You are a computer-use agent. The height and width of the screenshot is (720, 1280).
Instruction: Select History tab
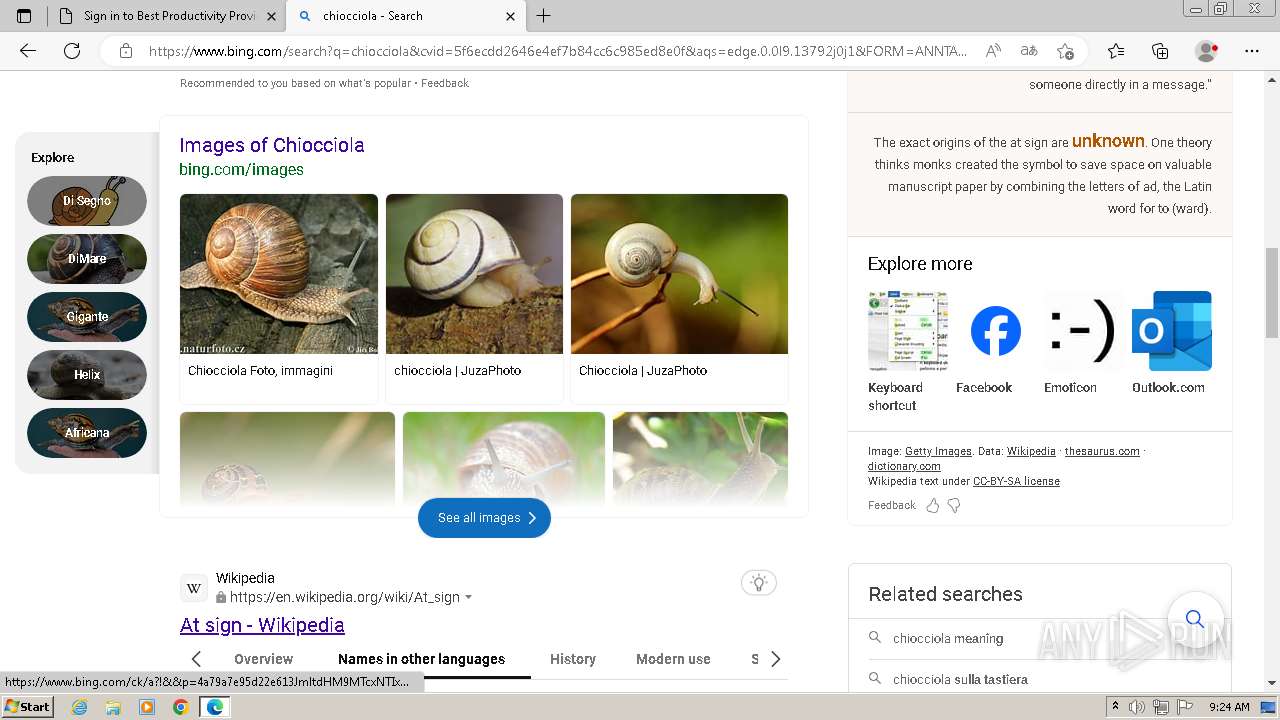click(573, 659)
